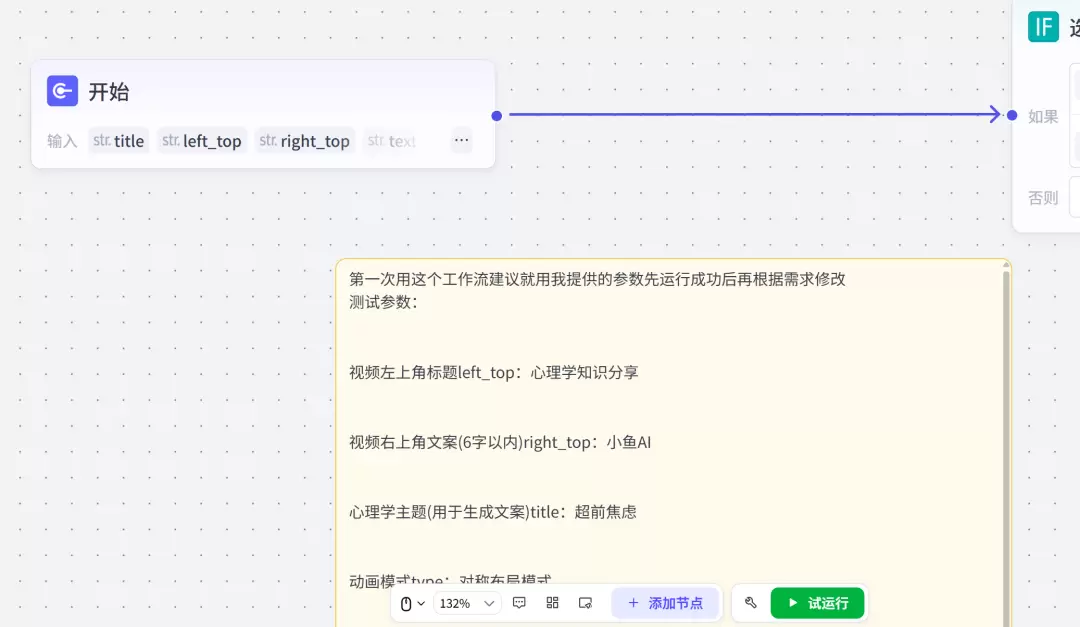
Task: Click the IF selector node icon
Action: (1043, 27)
